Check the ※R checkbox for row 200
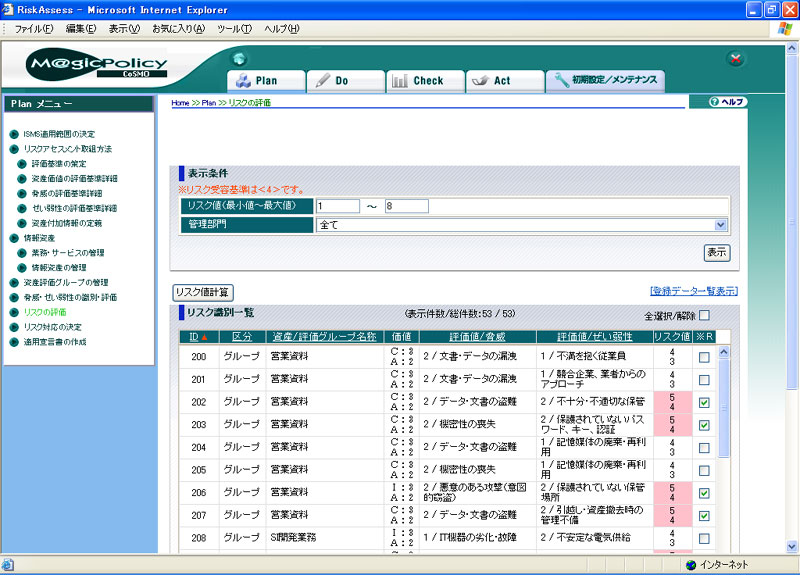Screen dimensions: 800x575 [x=704, y=357]
